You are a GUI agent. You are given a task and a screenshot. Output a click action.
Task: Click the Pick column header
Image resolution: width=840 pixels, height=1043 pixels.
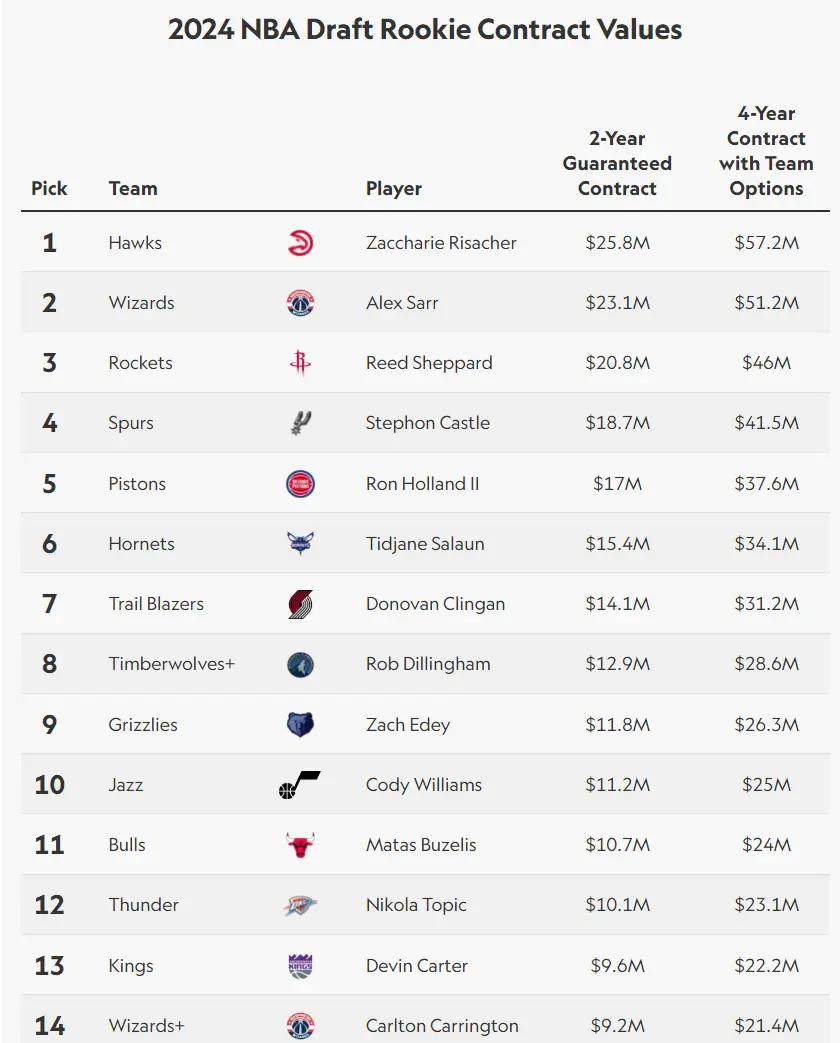coord(49,188)
